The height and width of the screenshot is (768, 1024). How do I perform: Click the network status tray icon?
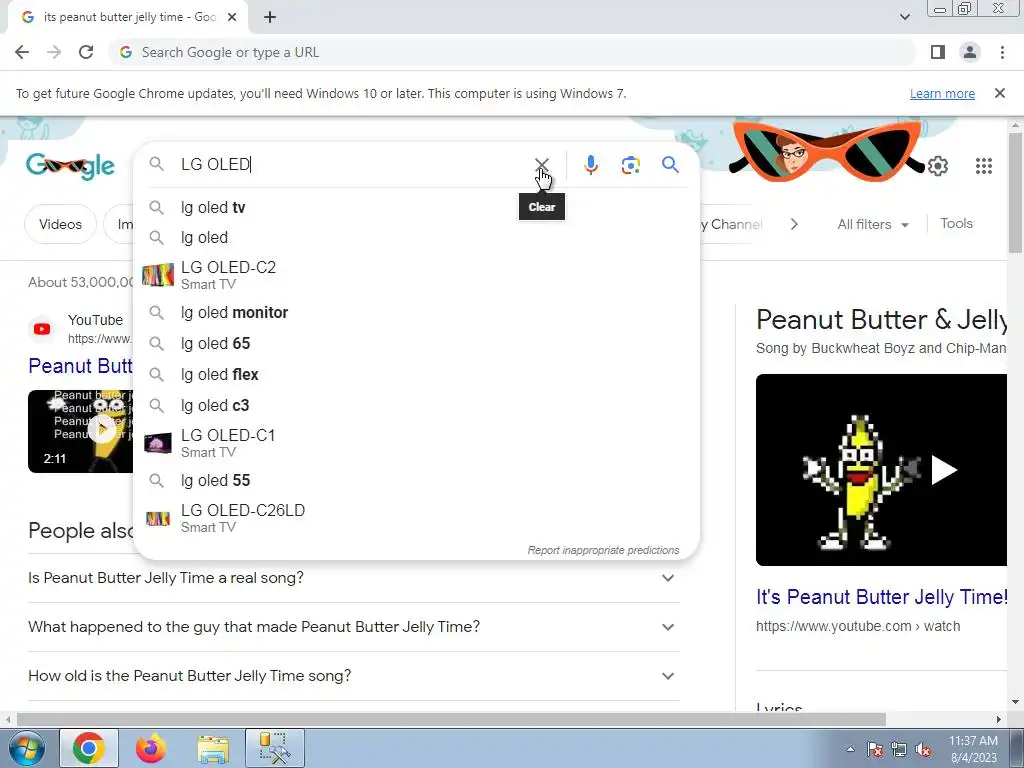pyautogui.click(x=899, y=750)
